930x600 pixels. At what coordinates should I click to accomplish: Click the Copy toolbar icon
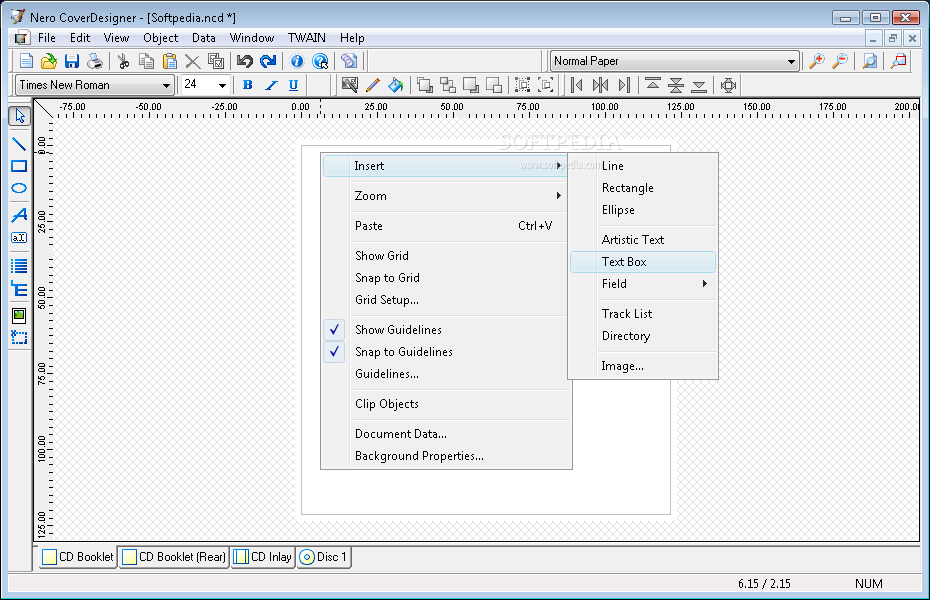146,61
